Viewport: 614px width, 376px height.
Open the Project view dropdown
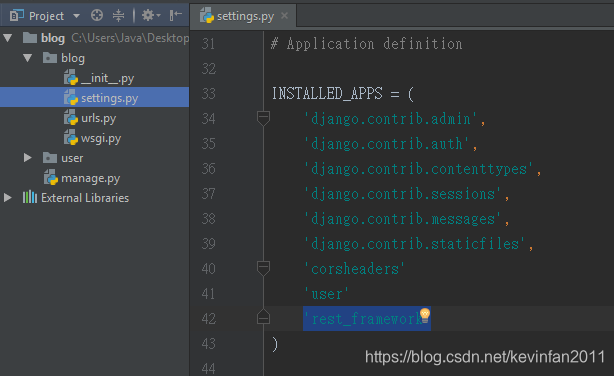tap(76, 16)
